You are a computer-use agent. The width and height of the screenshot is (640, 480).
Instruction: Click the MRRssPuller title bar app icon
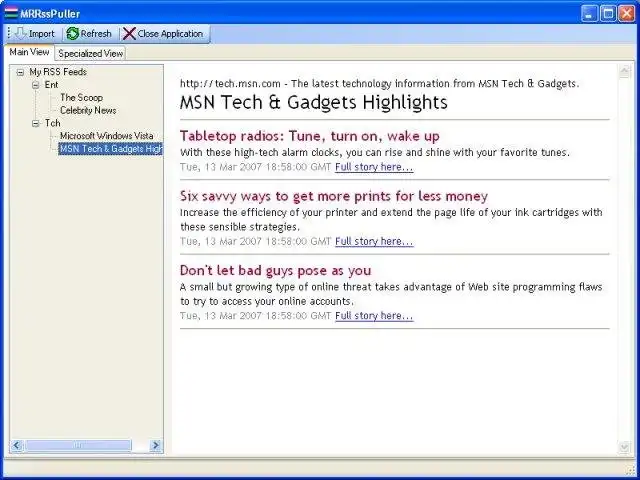coord(11,13)
